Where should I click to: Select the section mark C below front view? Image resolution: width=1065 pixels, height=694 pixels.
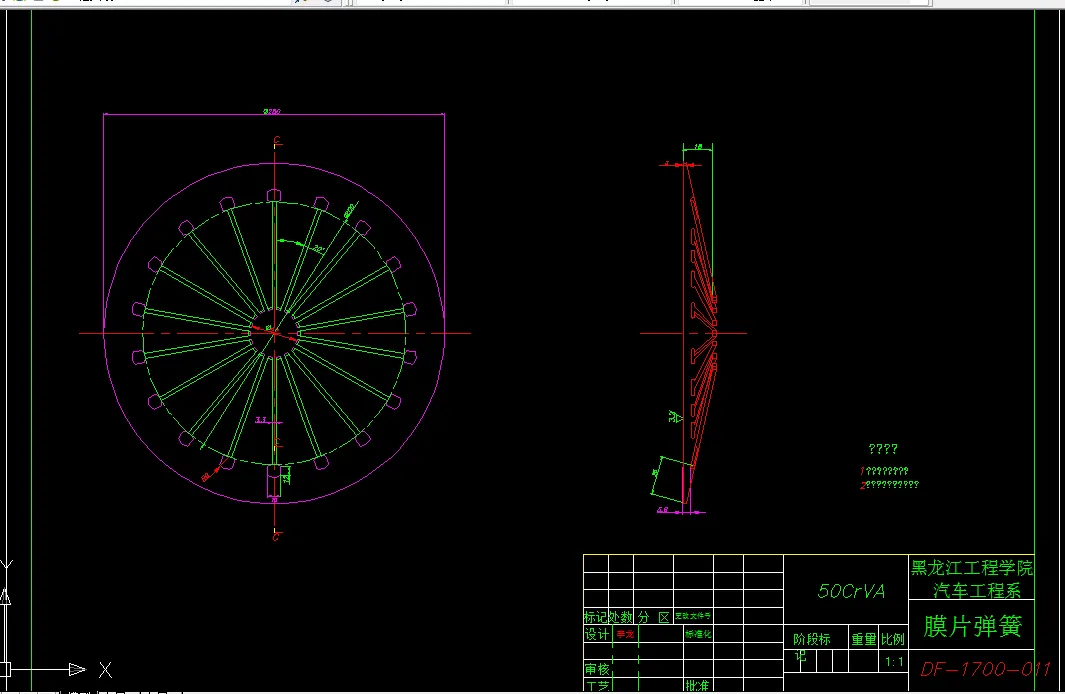point(276,537)
